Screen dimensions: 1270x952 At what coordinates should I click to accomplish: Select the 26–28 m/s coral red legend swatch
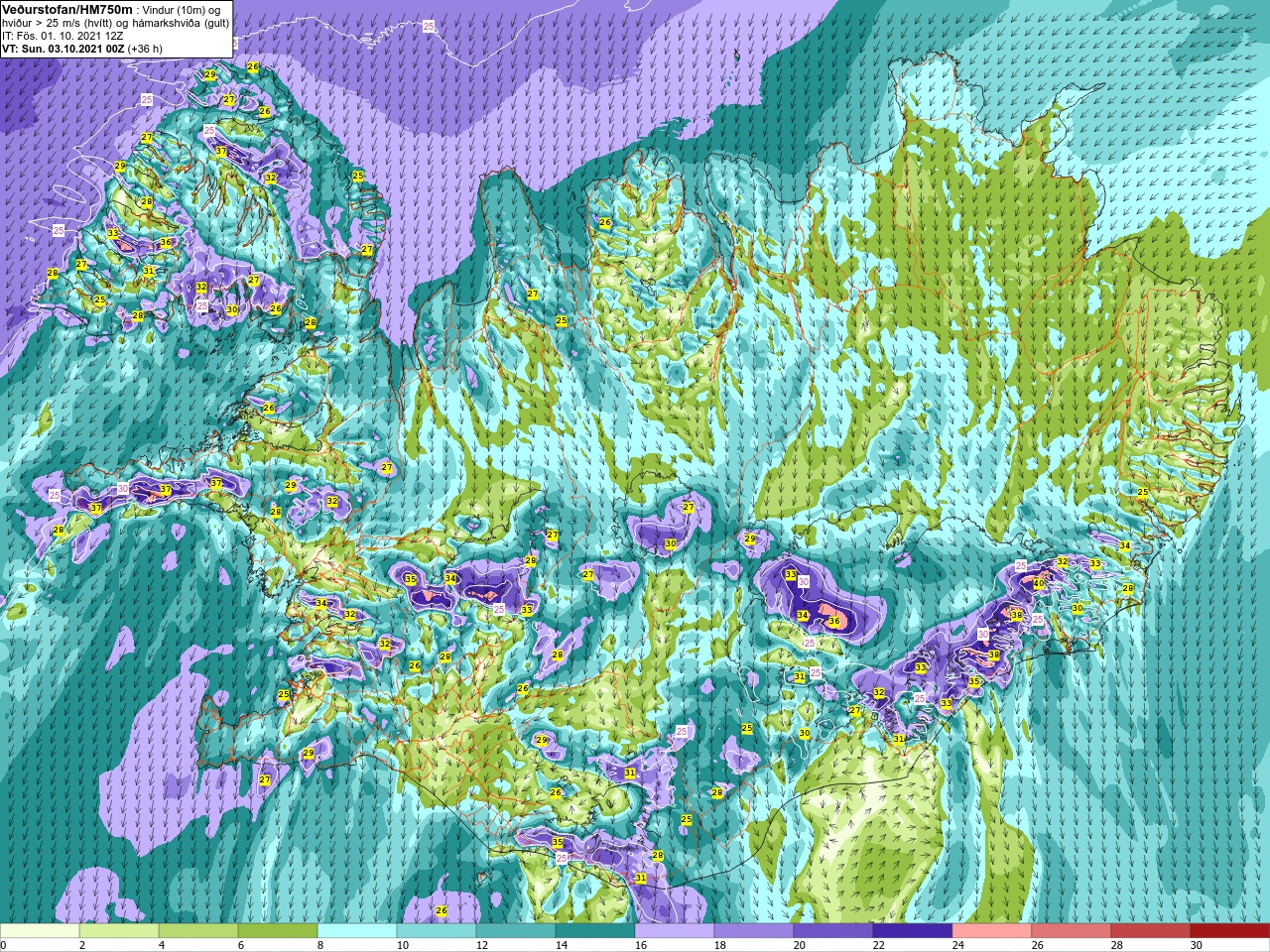(x=1072, y=931)
